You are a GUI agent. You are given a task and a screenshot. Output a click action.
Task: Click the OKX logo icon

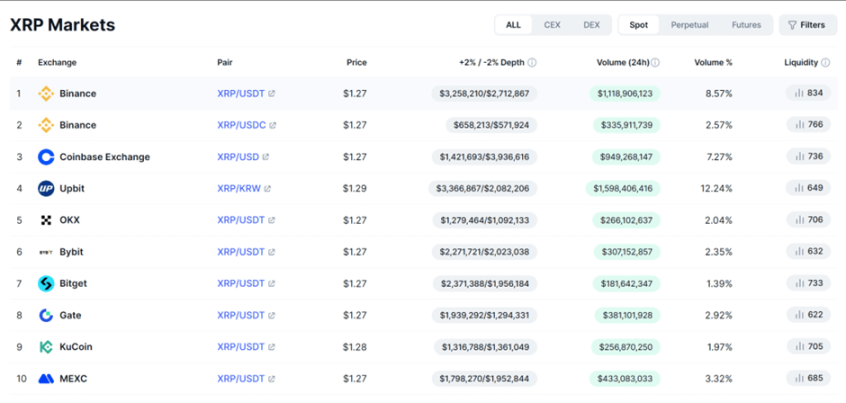(x=46, y=220)
